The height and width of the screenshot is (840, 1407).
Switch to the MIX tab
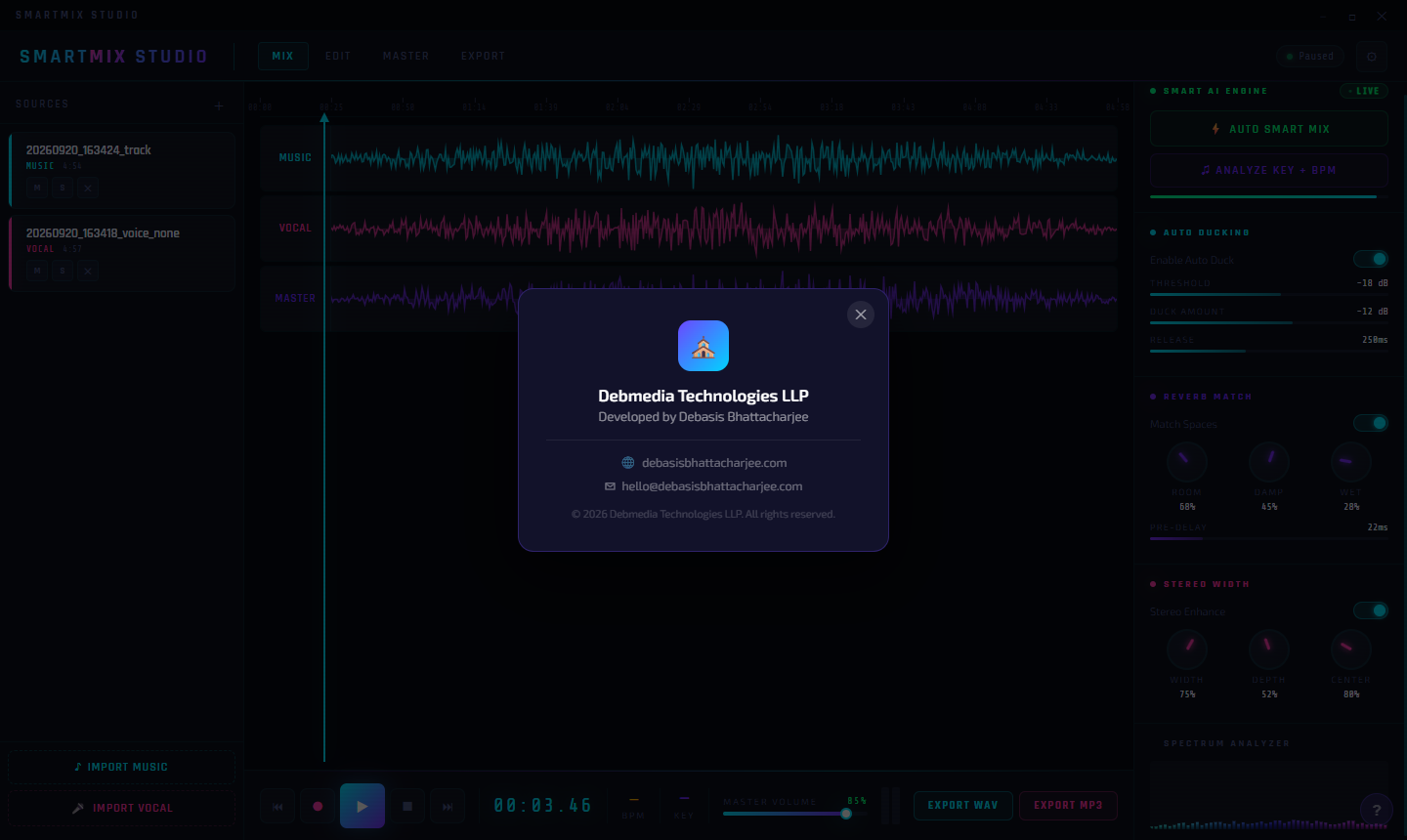click(x=283, y=56)
